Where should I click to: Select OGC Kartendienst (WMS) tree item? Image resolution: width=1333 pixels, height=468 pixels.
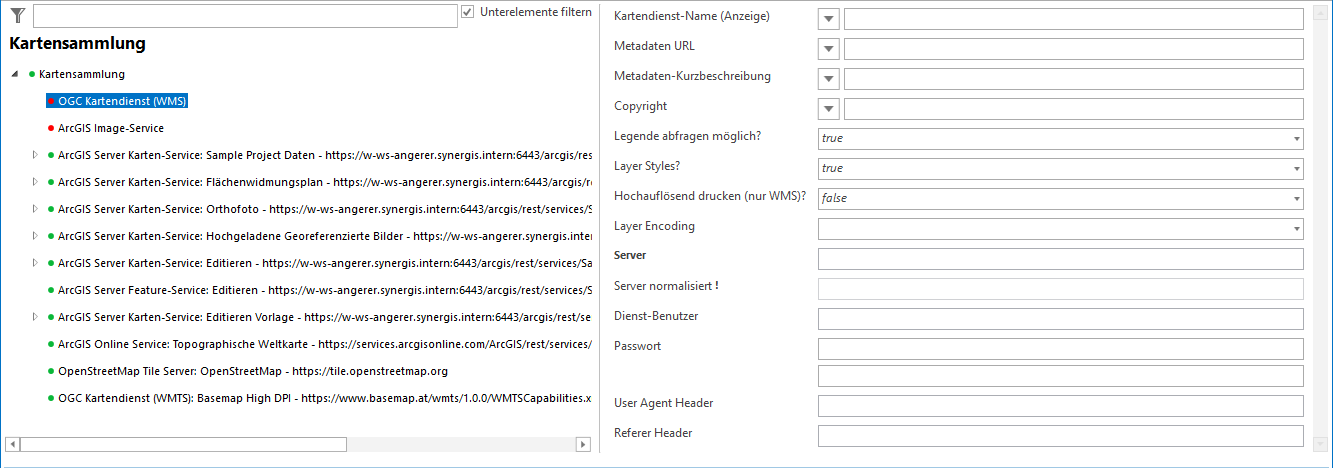122,101
